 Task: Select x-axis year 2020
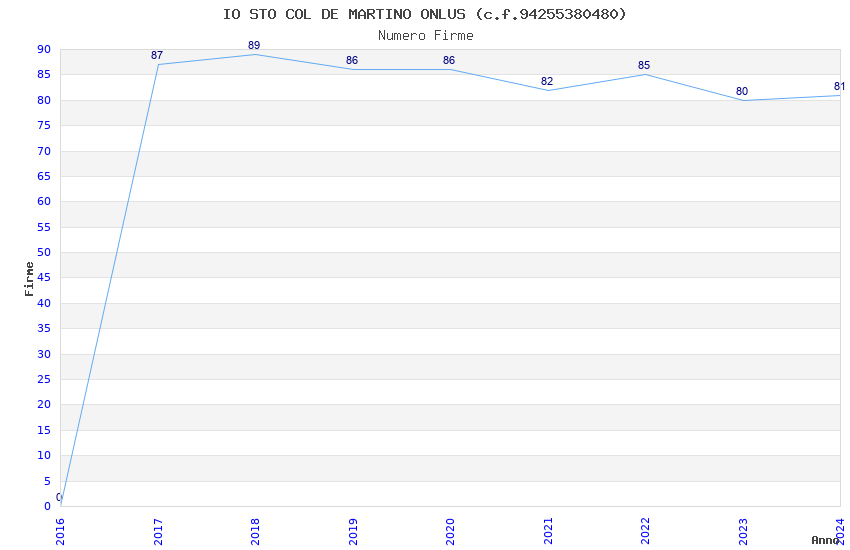point(450,532)
